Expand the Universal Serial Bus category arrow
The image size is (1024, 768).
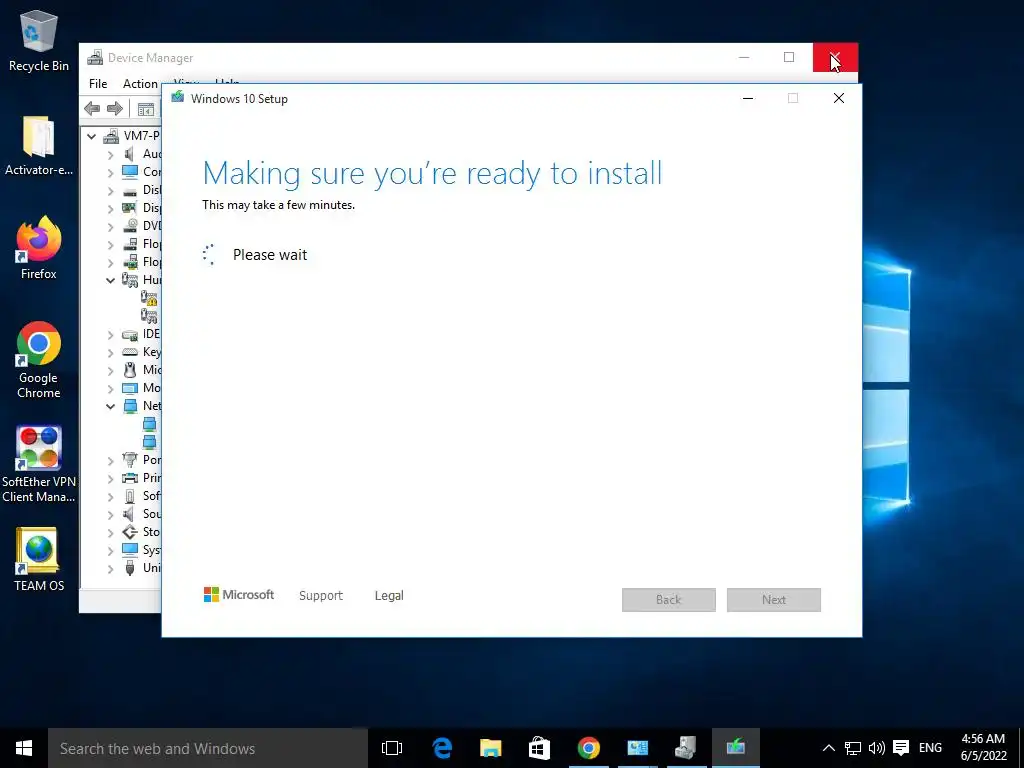pos(110,569)
